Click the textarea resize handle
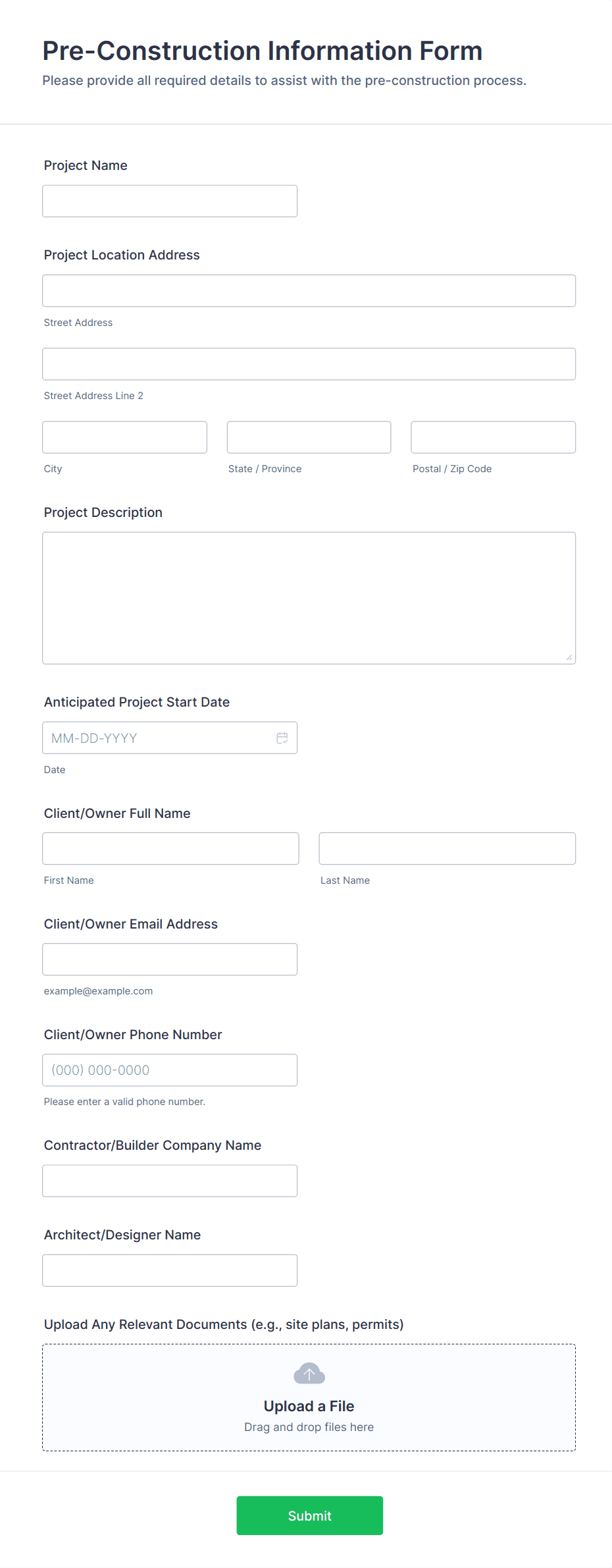 (569, 656)
